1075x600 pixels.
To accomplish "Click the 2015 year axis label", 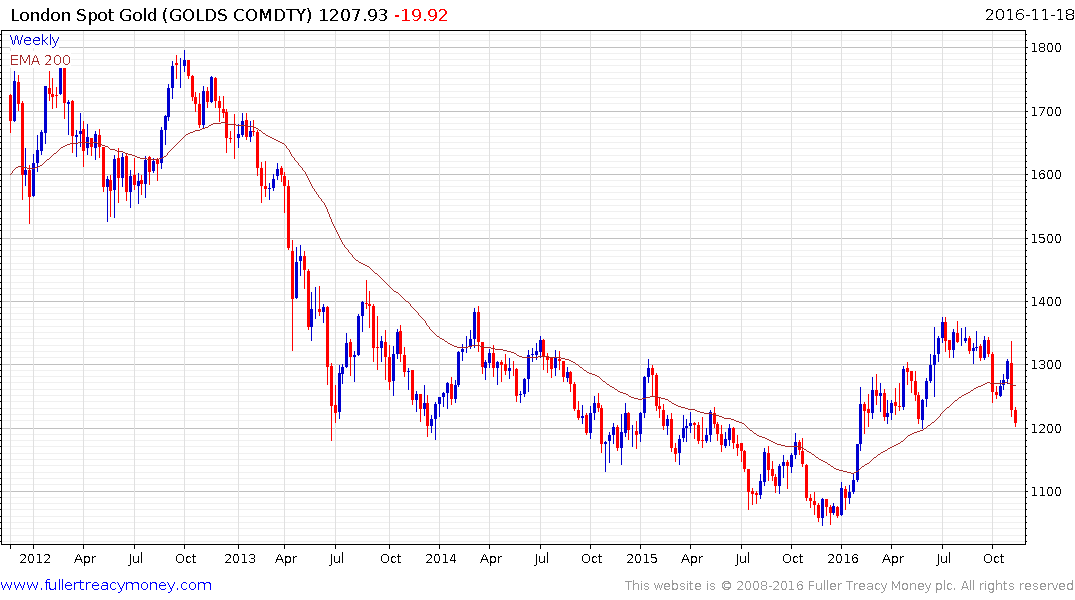I will [642, 558].
